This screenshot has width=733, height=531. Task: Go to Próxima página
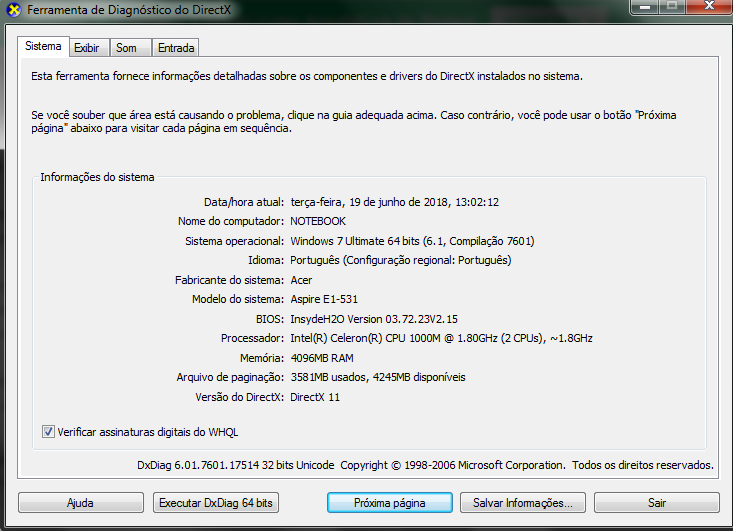(x=389, y=503)
